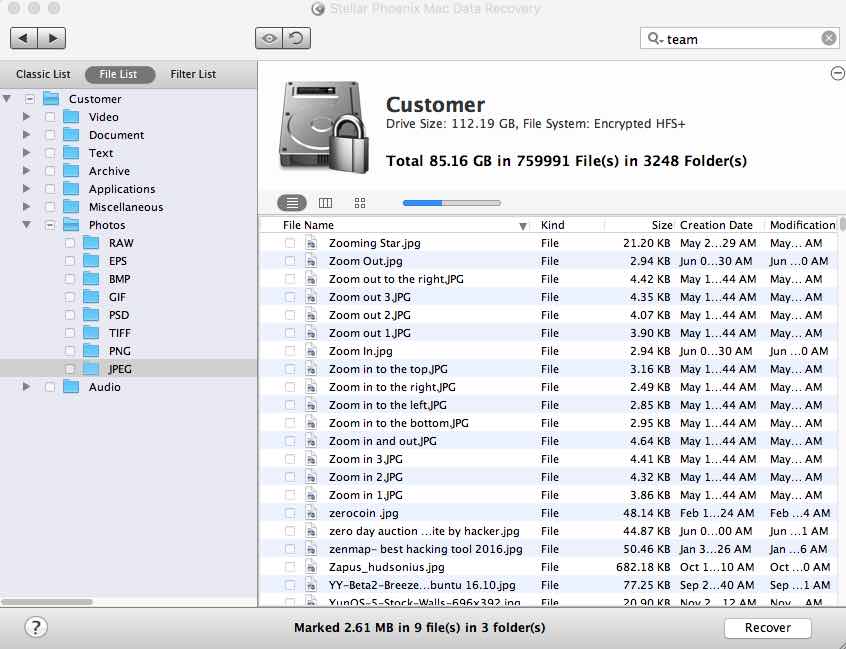The height and width of the screenshot is (649, 846).
Task: Collapse the Photos folder
Action: 27,225
